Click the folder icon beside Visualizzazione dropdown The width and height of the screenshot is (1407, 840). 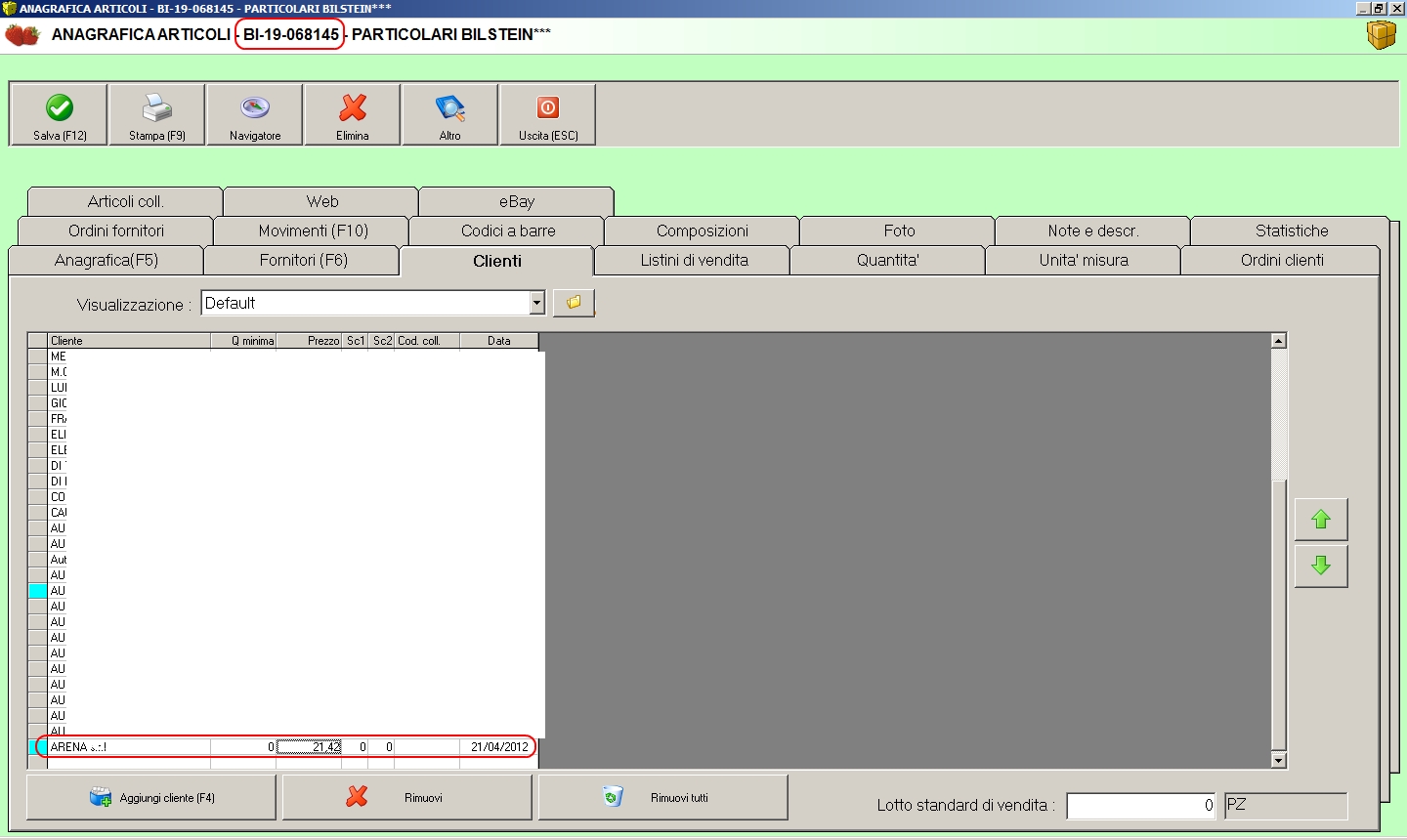(574, 303)
